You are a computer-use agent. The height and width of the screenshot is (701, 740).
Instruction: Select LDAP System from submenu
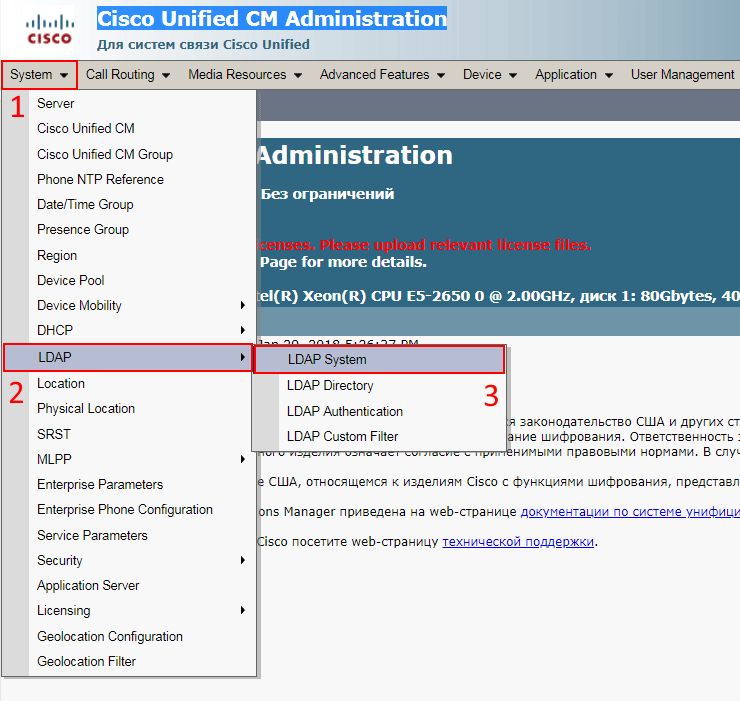coord(327,360)
